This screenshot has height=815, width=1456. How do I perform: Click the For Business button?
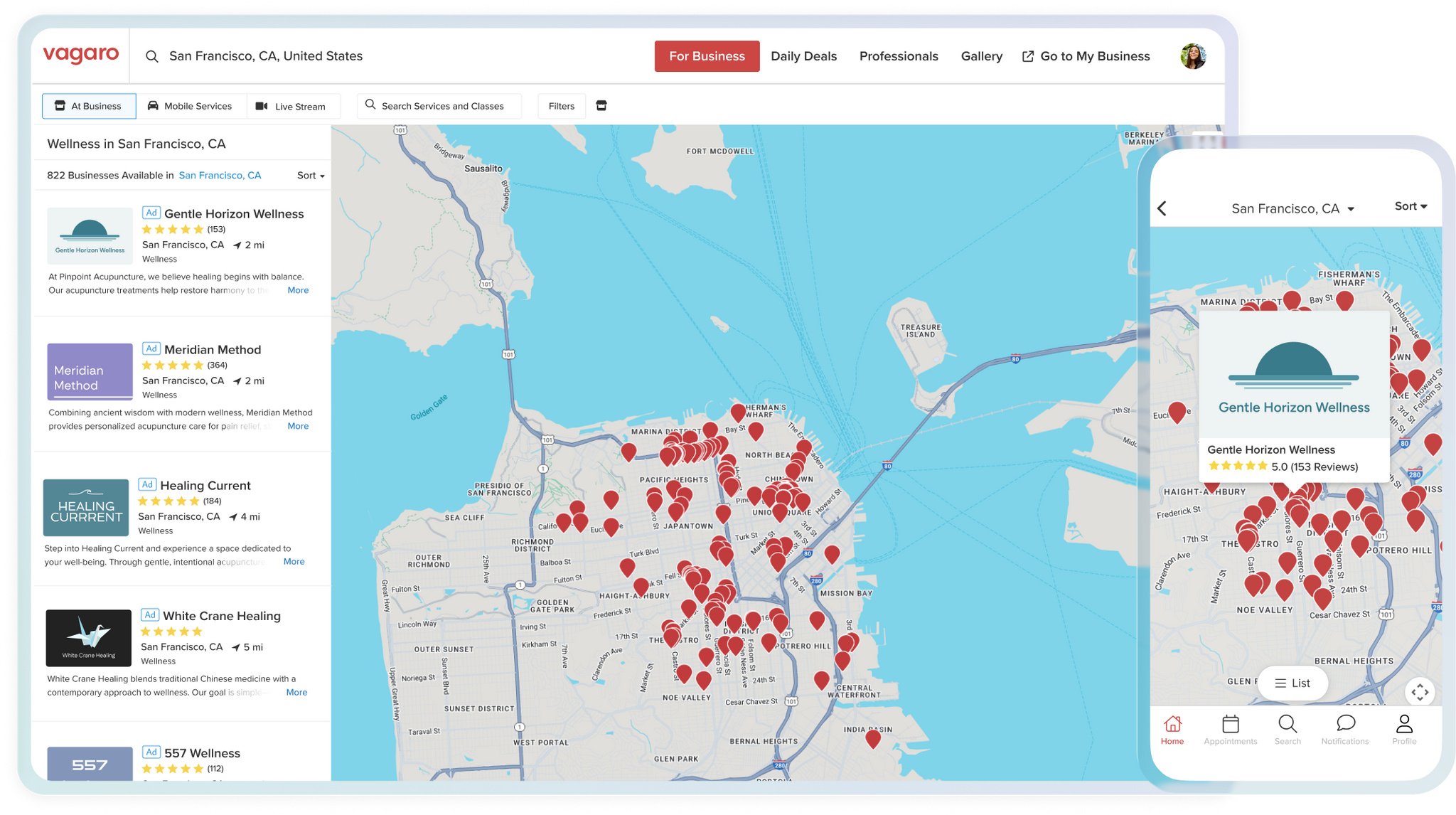point(707,56)
